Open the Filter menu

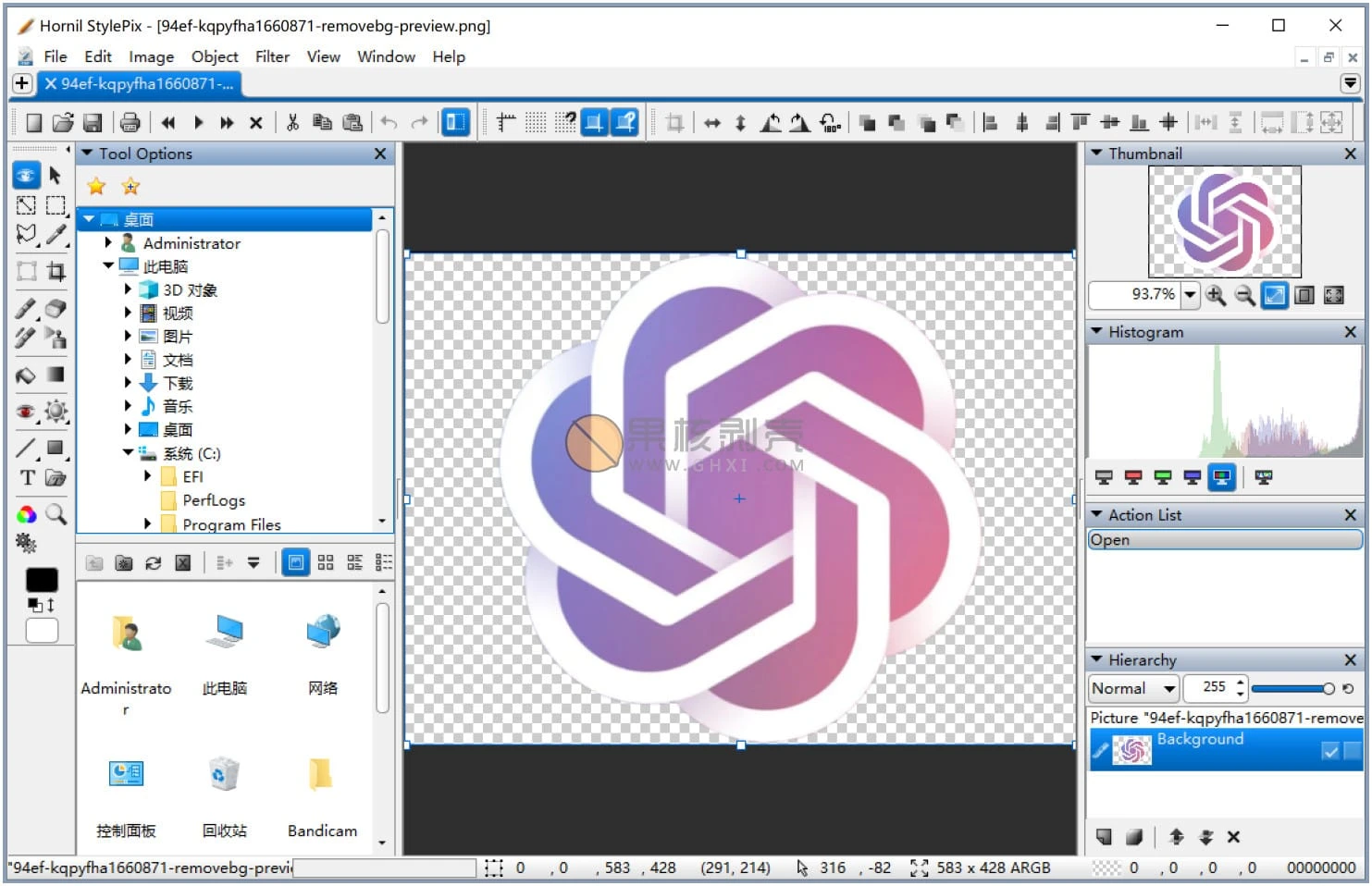coord(272,56)
